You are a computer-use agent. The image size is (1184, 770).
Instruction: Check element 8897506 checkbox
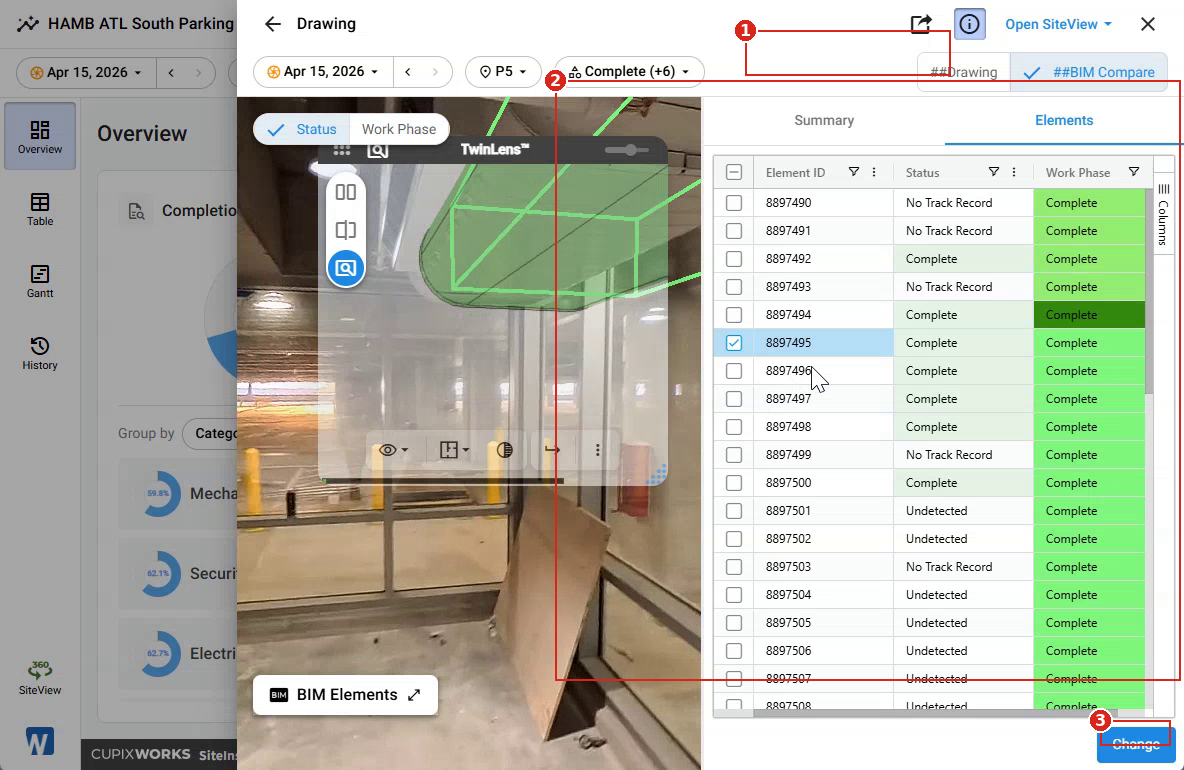click(x=733, y=651)
